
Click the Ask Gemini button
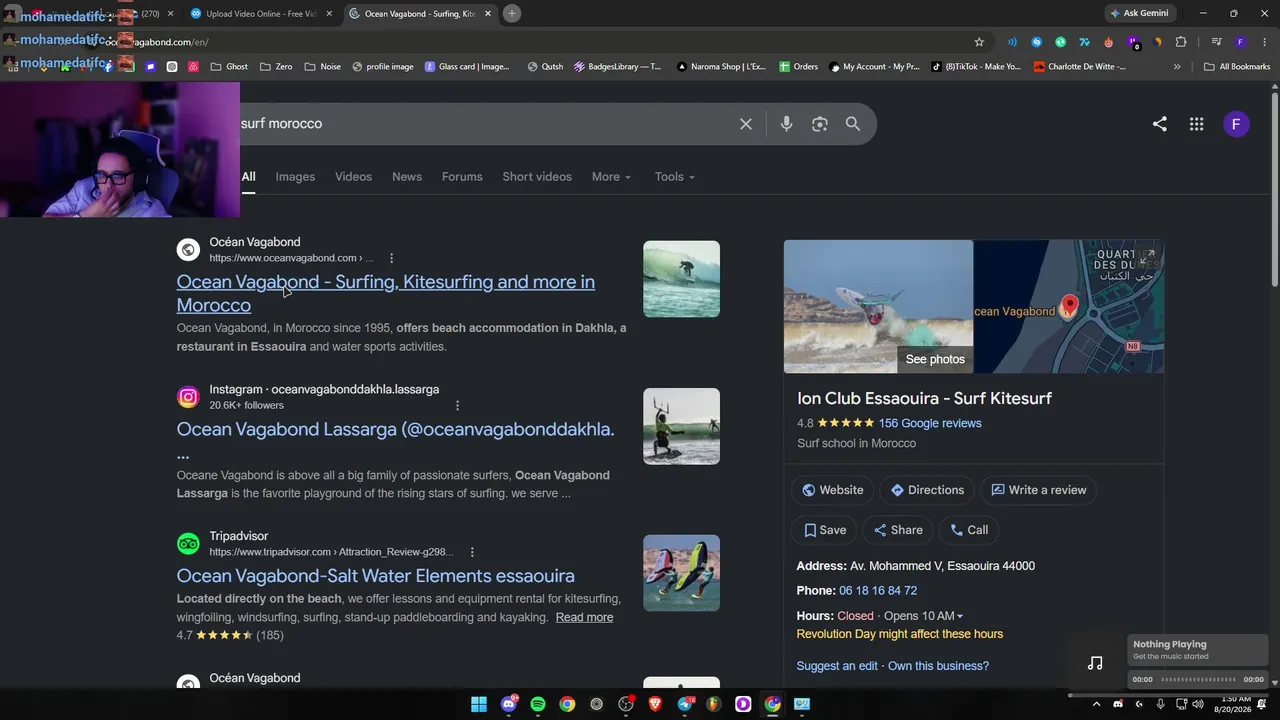point(1139,13)
